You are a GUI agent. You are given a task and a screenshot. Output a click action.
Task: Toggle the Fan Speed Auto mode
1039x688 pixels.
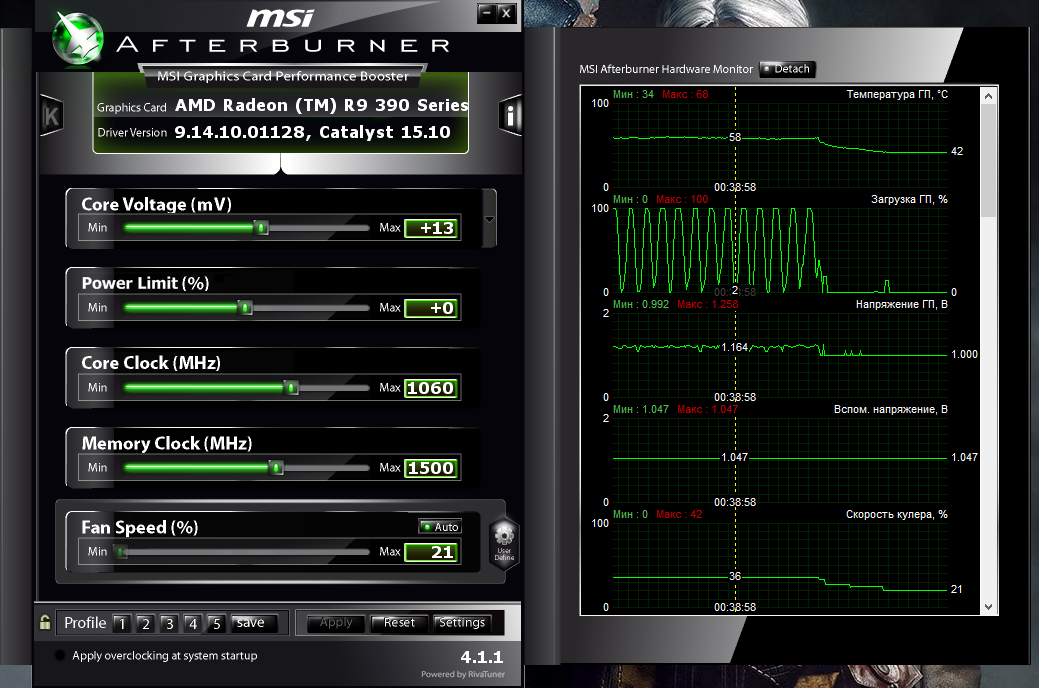point(440,527)
